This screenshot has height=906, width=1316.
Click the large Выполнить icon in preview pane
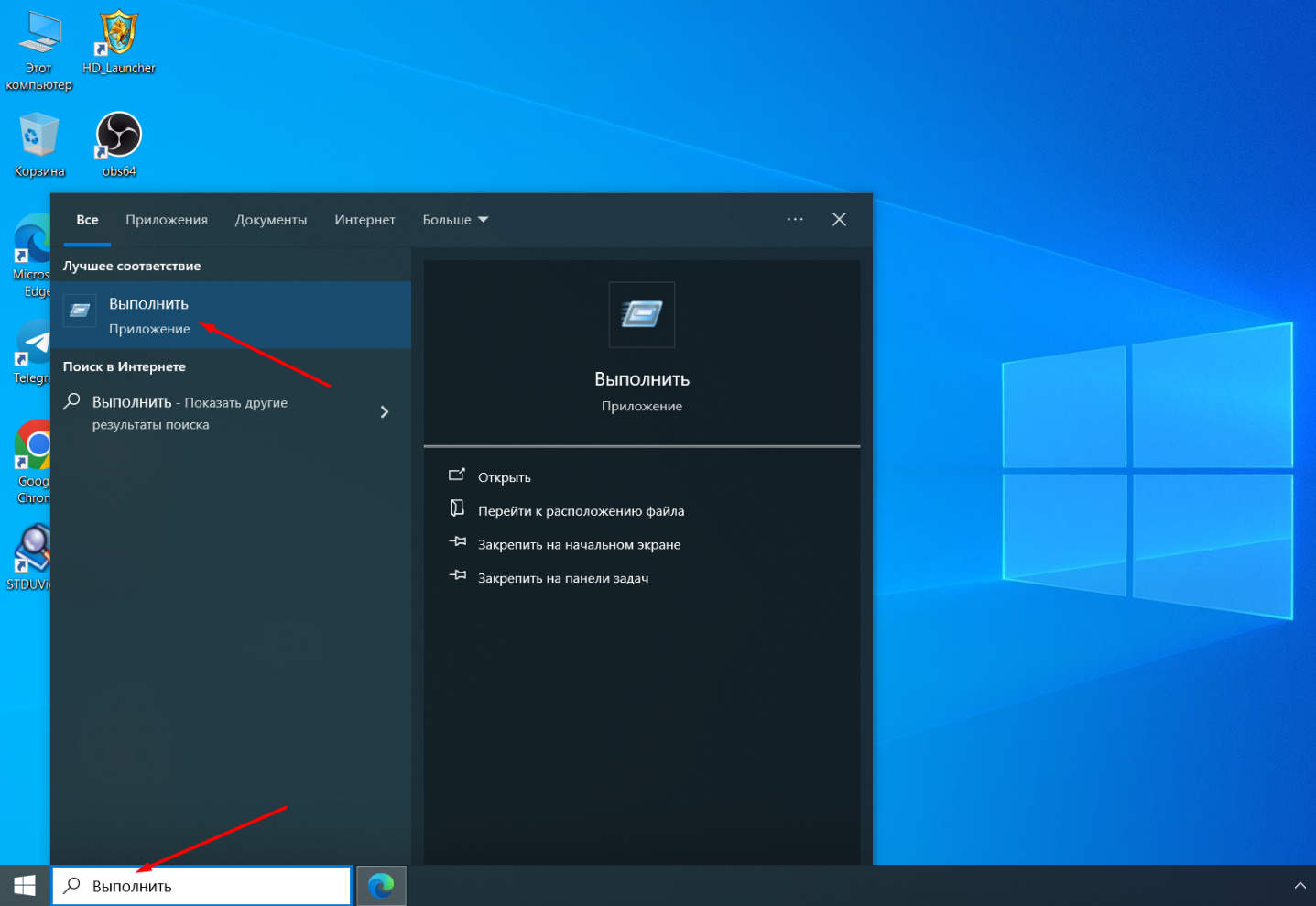click(642, 315)
